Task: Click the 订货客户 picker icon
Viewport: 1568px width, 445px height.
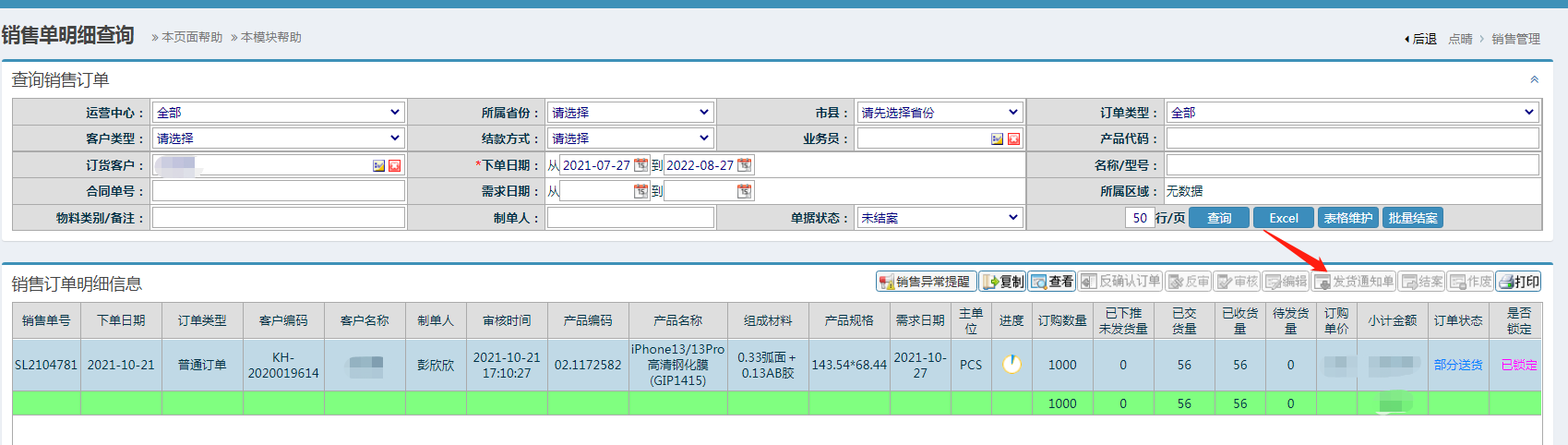Action: pyautogui.click(x=378, y=166)
